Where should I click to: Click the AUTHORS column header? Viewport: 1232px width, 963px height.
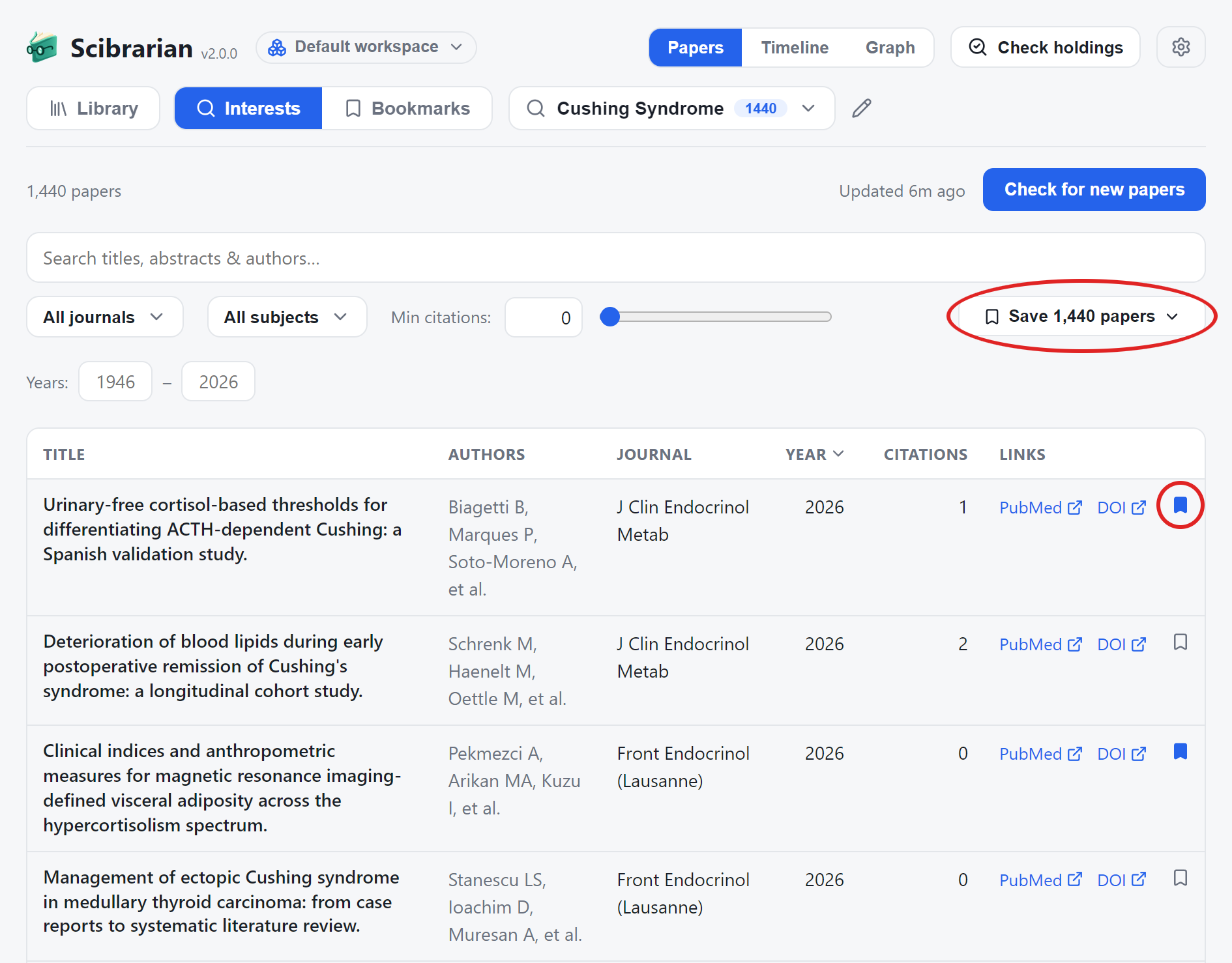[x=486, y=454]
